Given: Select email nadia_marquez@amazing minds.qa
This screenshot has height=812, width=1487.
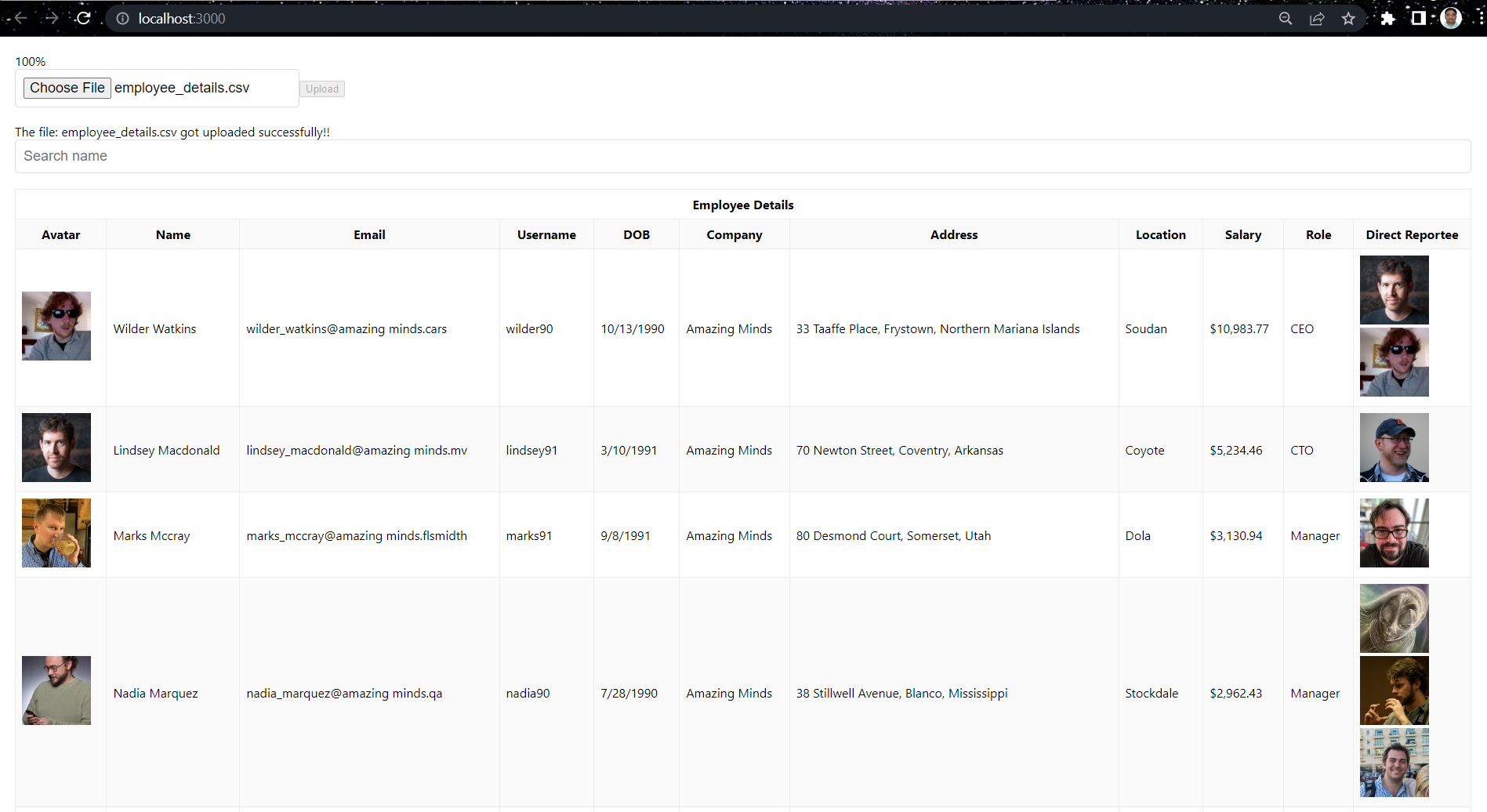Looking at the screenshot, I should [344, 694].
